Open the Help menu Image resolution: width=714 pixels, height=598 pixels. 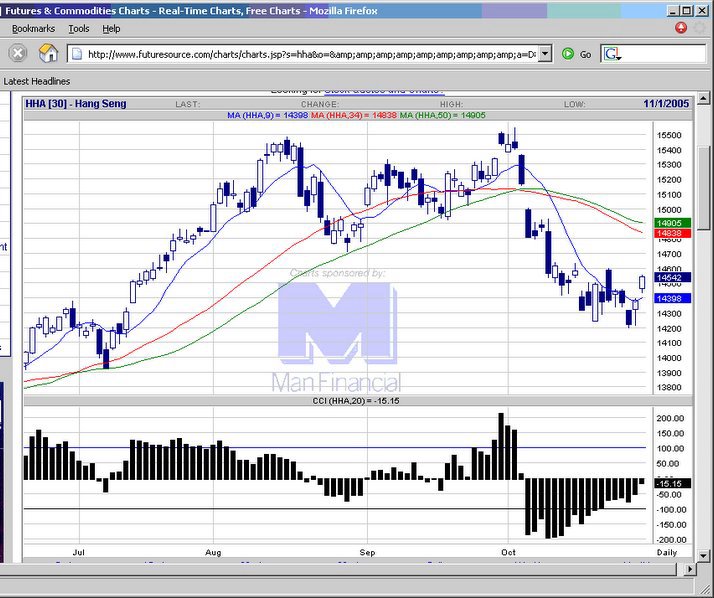pyautogui.click(x=111, y=29)
